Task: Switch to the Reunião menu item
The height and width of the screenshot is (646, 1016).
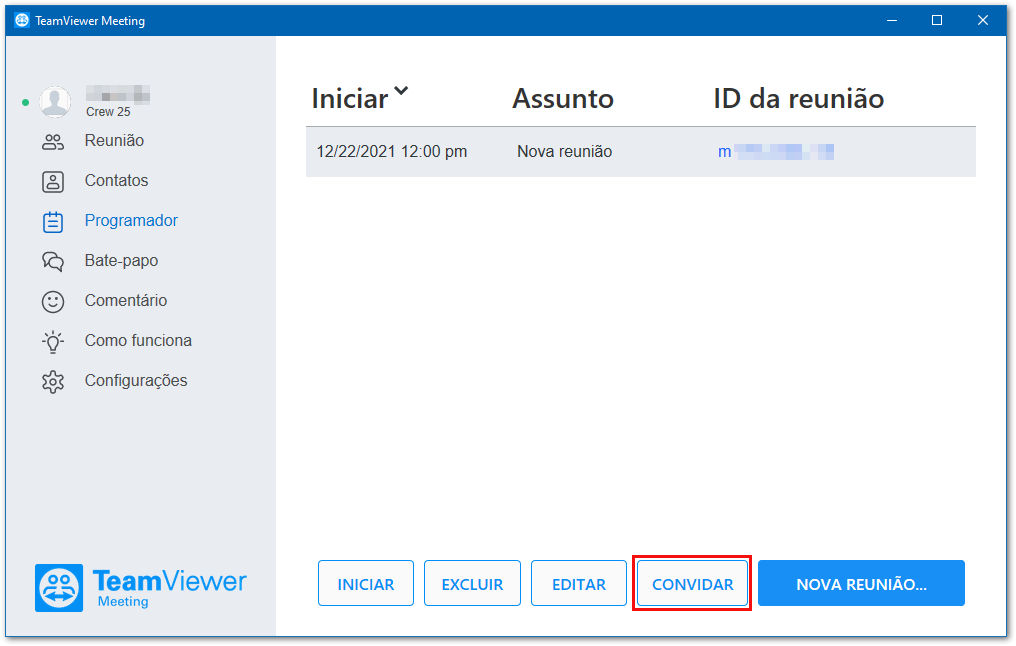Action: click(x=114, y=141)
